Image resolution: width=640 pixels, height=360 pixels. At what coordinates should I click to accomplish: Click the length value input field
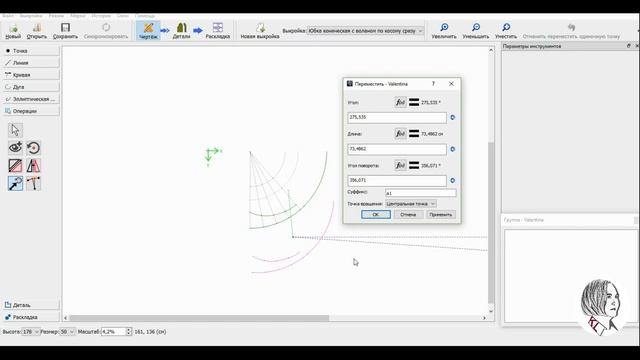point(397,149)
